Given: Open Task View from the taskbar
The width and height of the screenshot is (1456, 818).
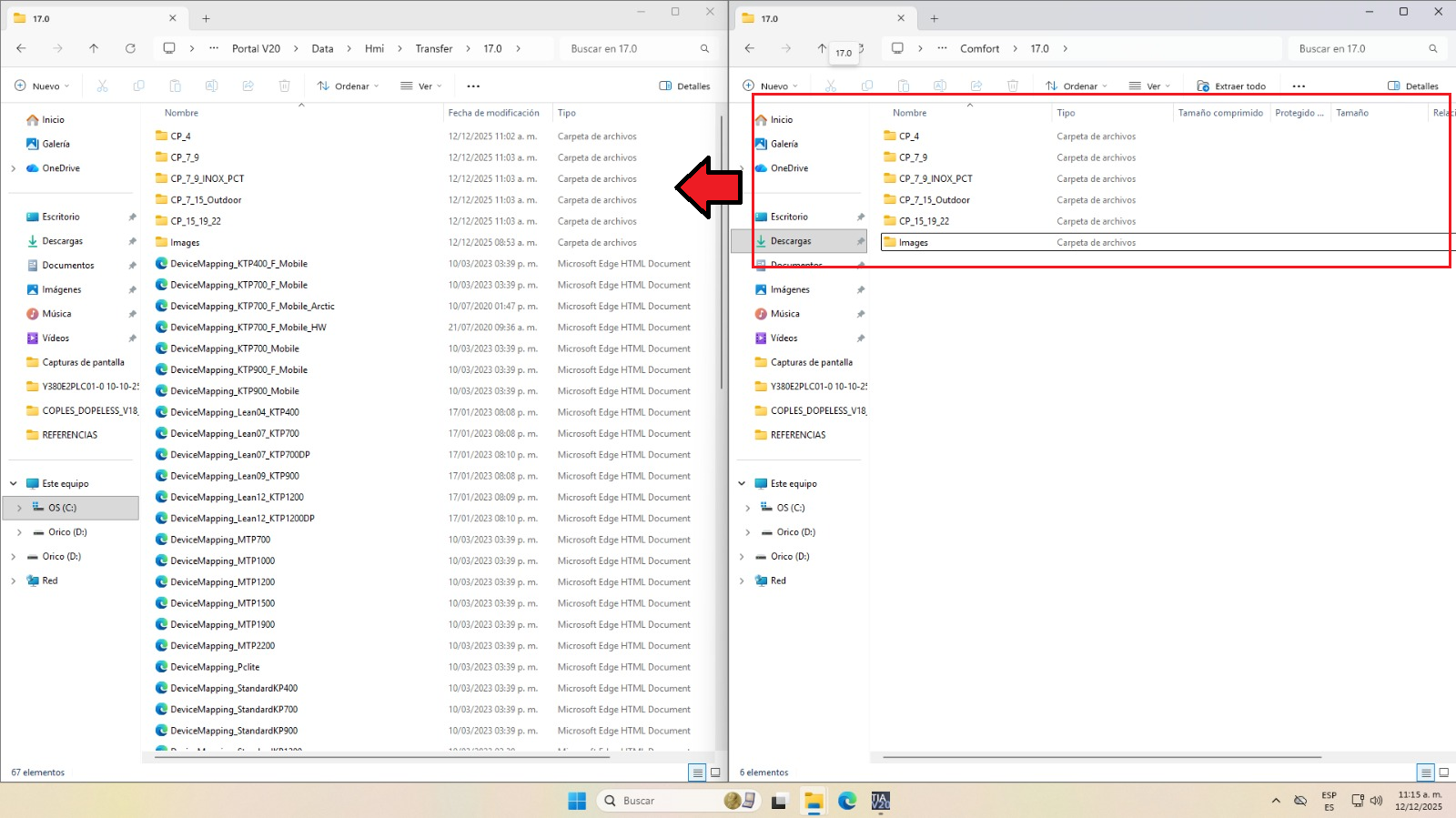Looking at the screenshot, I should pyautogui.click(x=779, y=801).
